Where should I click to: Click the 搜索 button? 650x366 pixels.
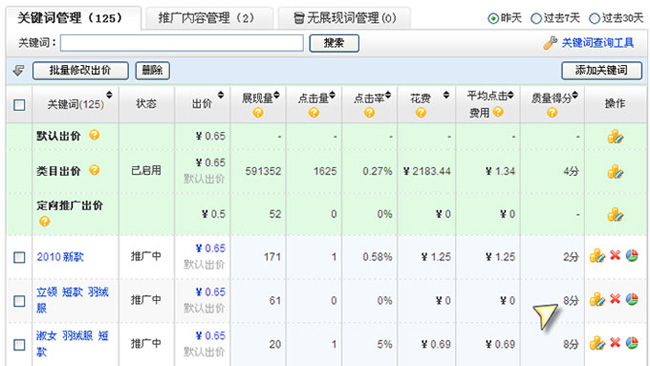[x=334, y=43]
